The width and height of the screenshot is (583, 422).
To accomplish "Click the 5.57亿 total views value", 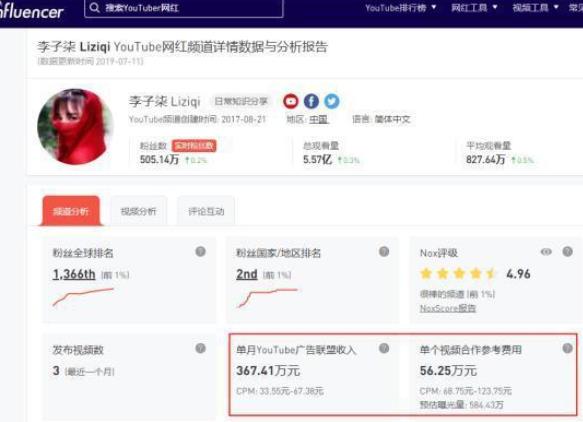I will click(x=317, y=160).
